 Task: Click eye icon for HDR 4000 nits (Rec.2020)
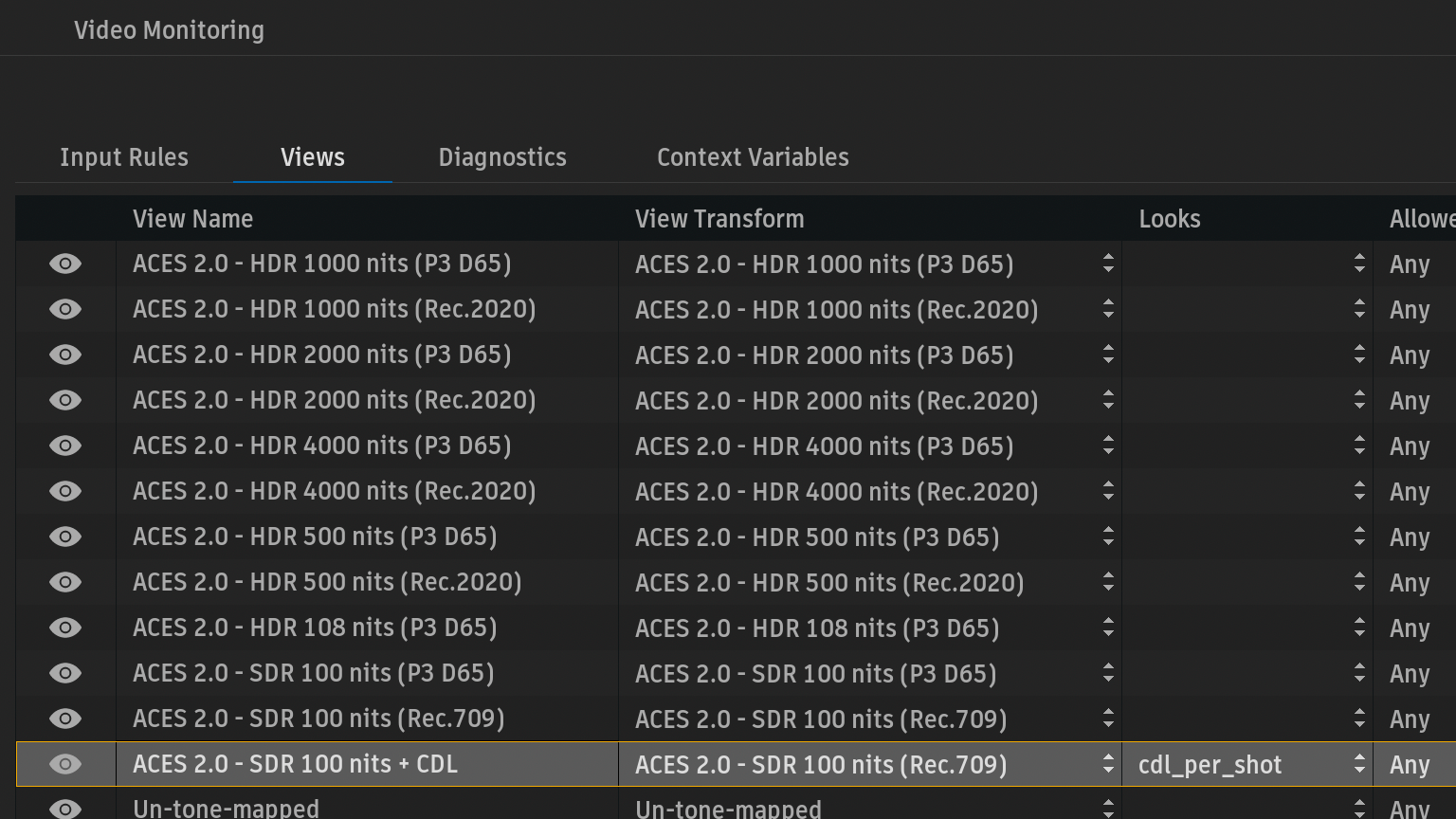tap(65, 491)
